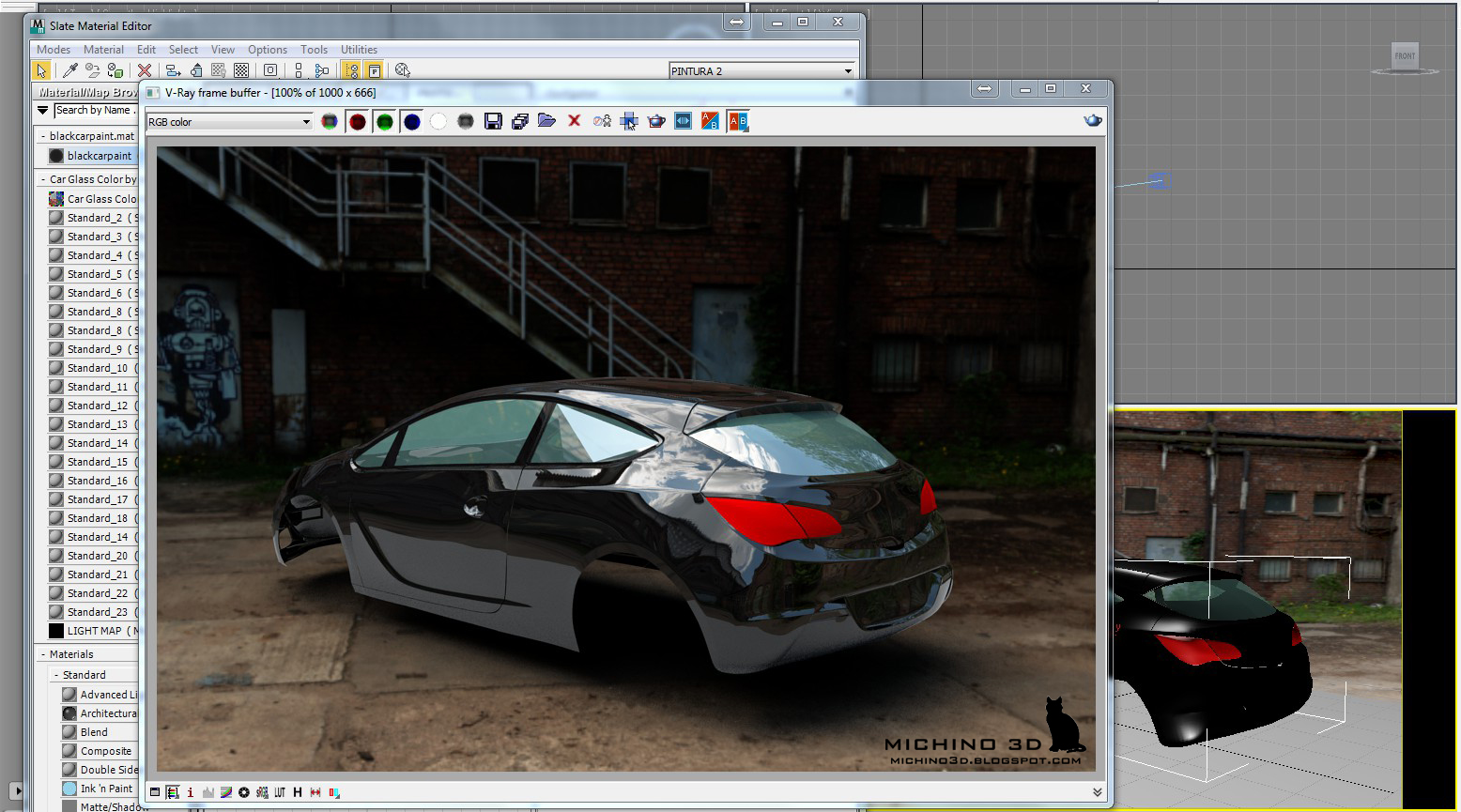Click the Track Mouse while rendering icon
Image resolution: width=1461 pixels, height=812 pixels.
click(x=602, y=121)
